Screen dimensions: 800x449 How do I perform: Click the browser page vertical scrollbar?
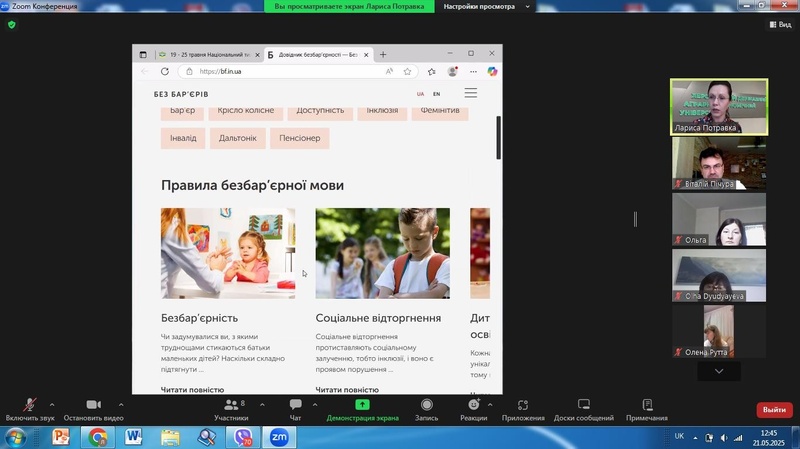click(499, 138)
